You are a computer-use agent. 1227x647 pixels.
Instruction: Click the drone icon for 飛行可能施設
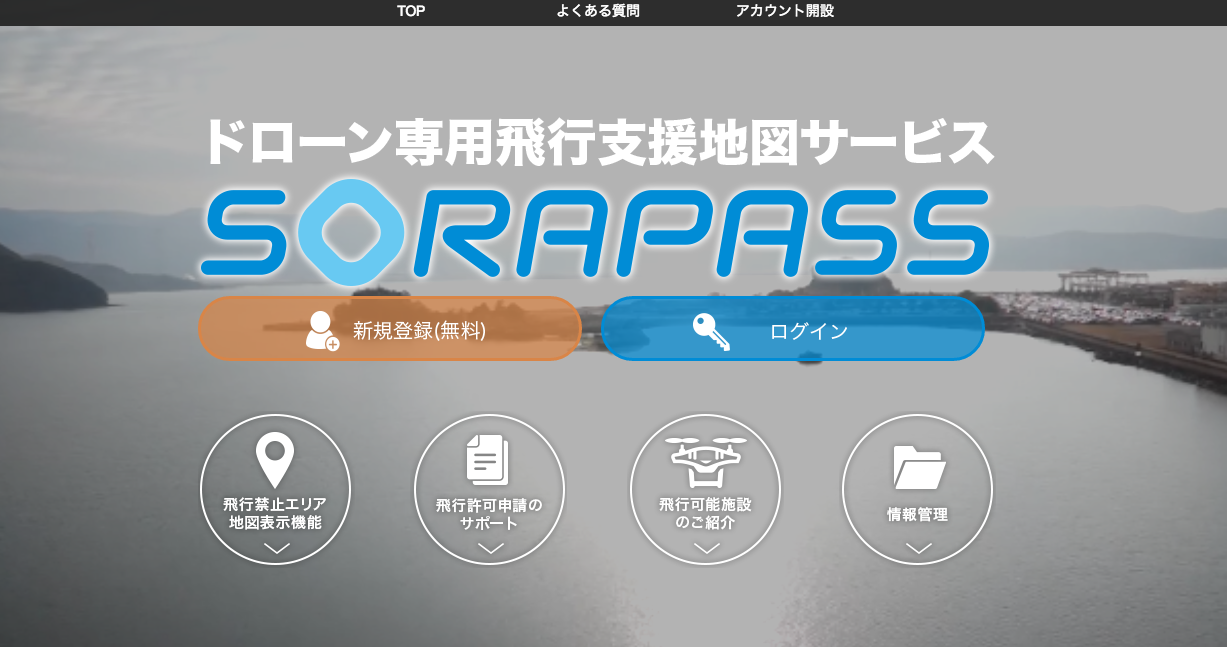tap(707, 462)
